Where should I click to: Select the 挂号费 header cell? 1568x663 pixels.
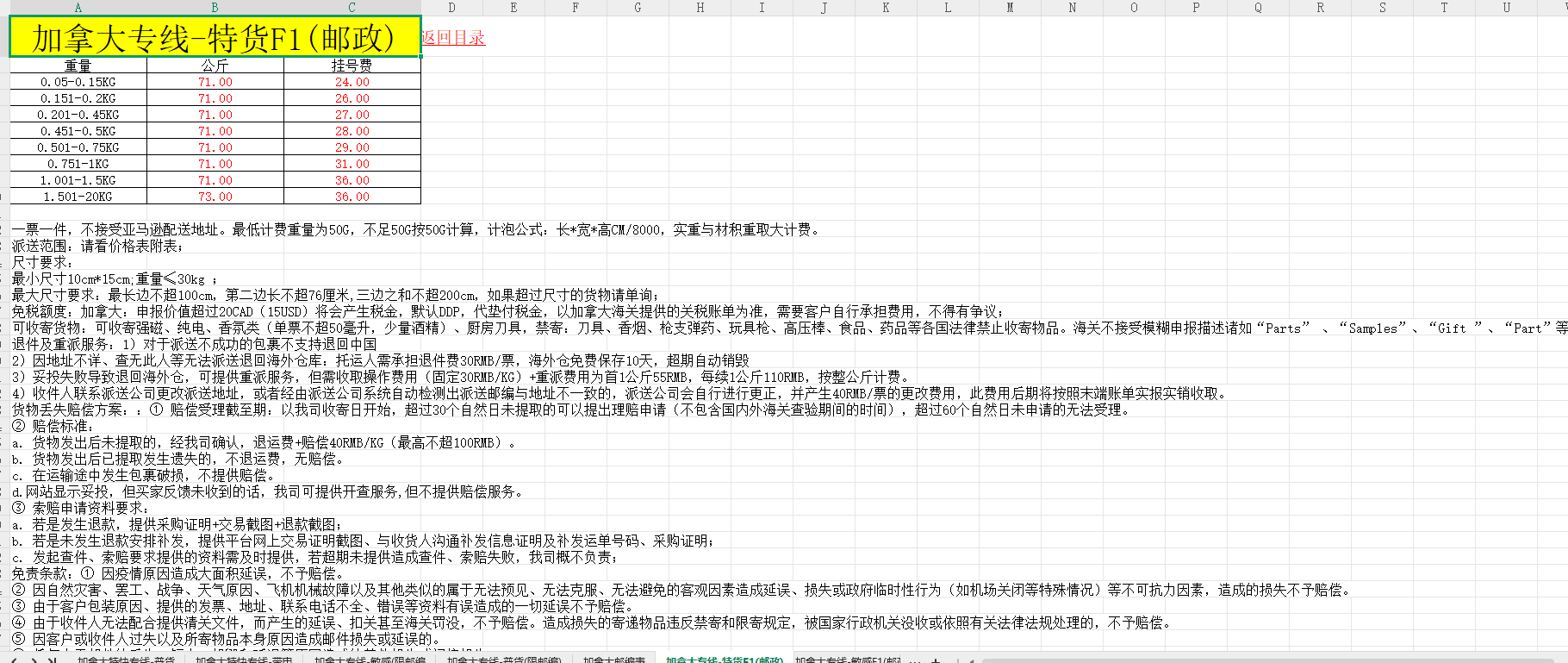352,66
